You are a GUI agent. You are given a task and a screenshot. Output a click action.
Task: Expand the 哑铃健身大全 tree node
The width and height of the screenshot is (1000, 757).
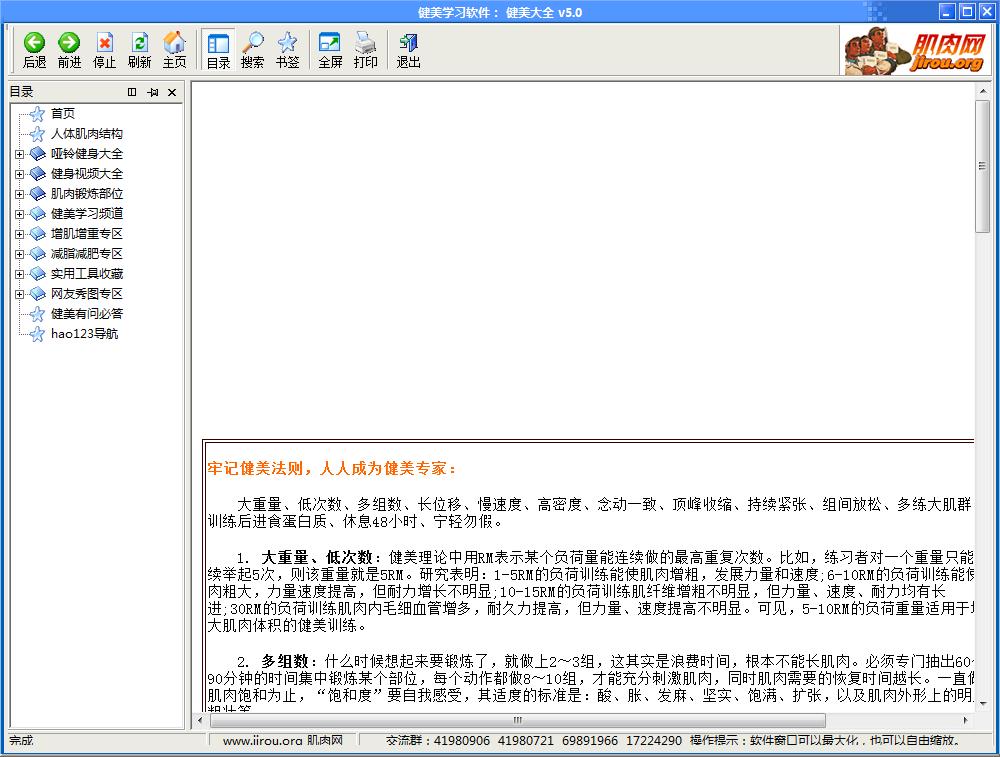tap(19, 154)
